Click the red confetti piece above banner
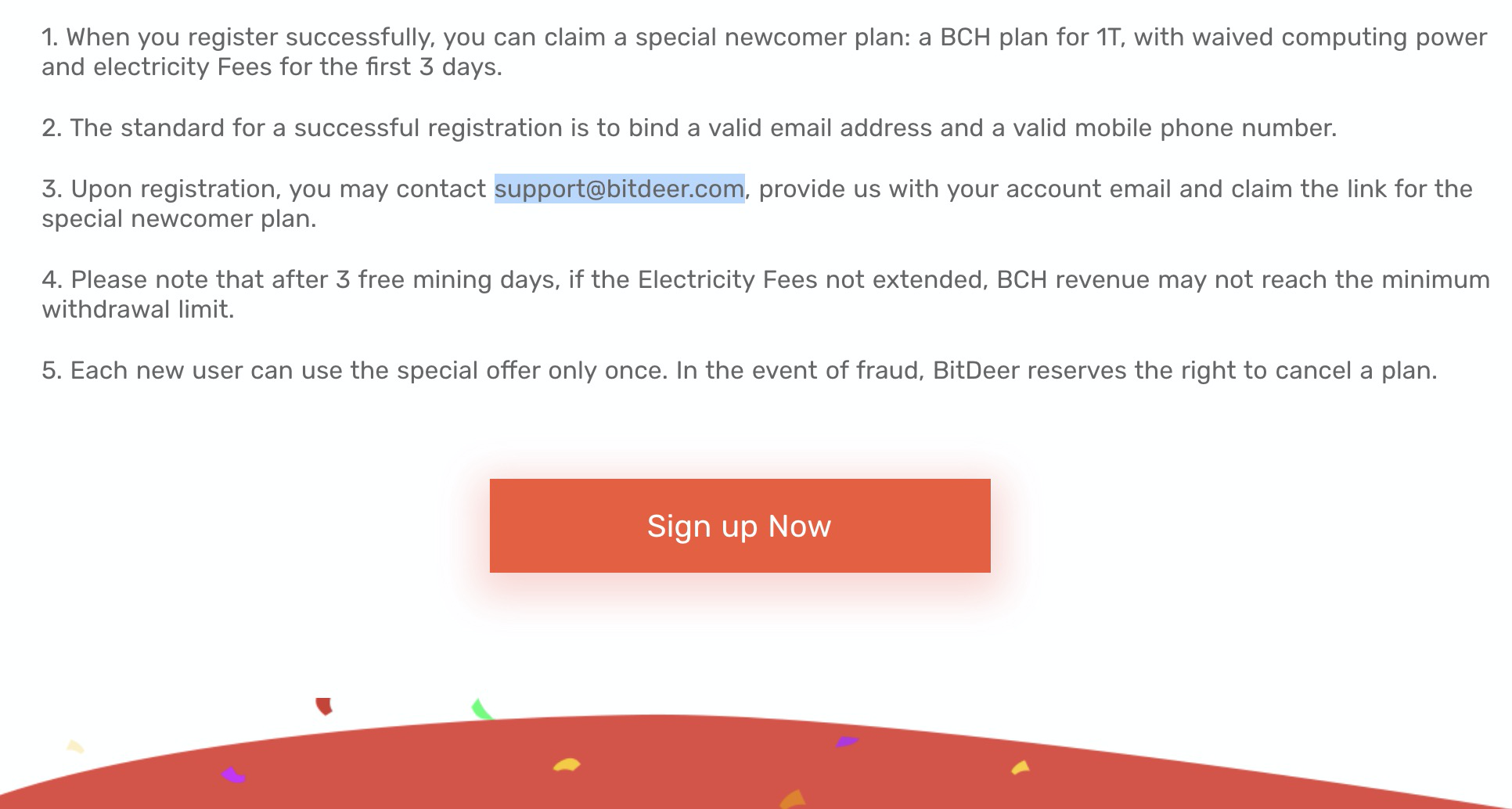 click(324, 707)
